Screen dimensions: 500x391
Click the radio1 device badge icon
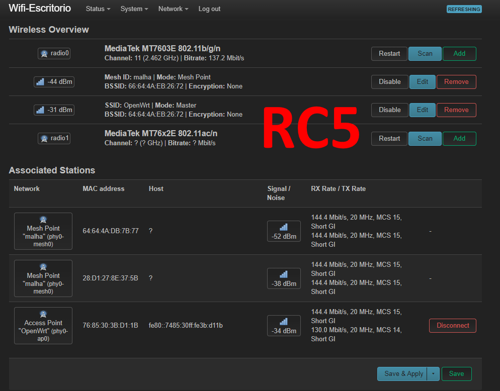pos(54,138)
